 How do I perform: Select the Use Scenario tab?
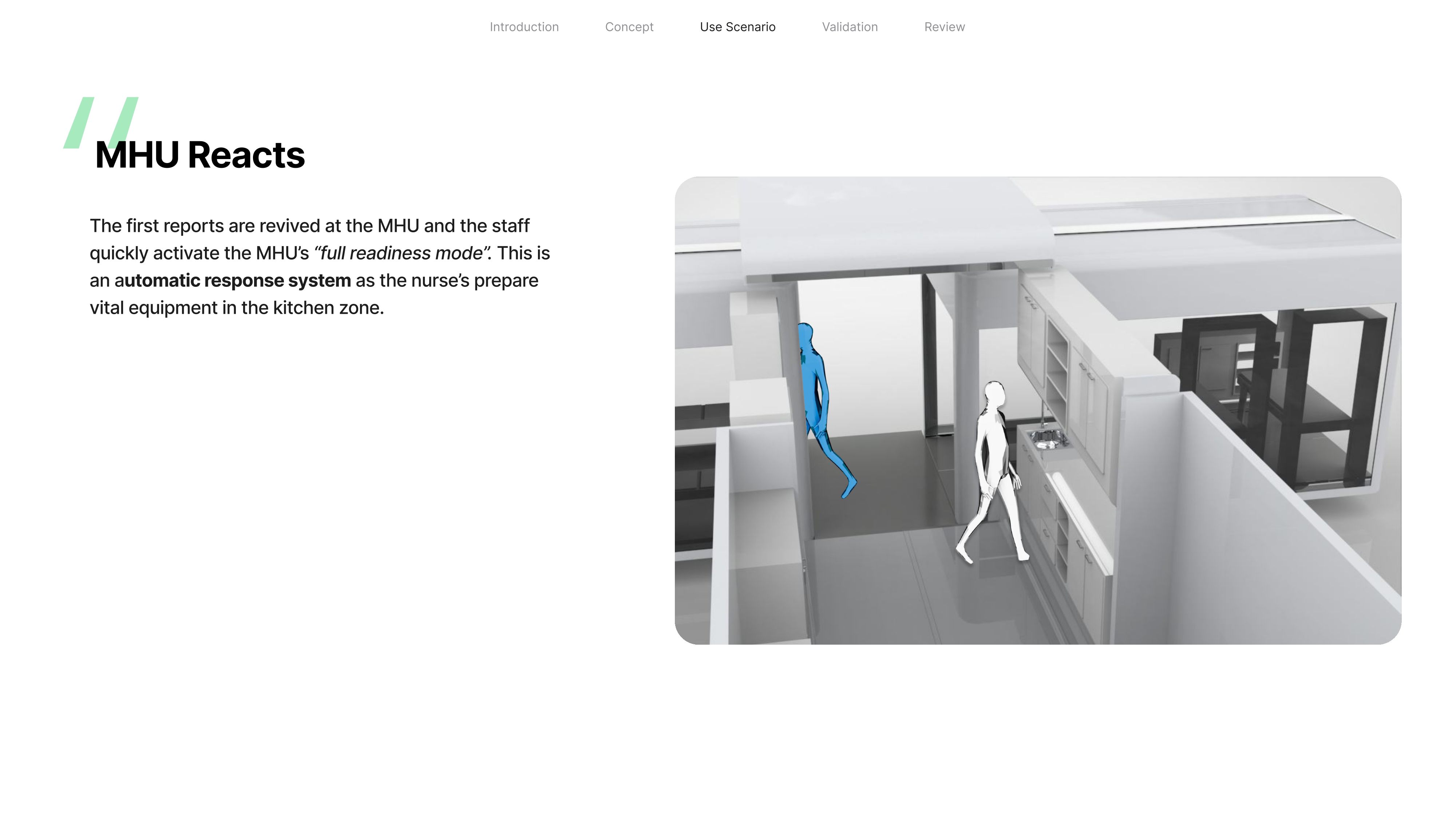point(737,27)
